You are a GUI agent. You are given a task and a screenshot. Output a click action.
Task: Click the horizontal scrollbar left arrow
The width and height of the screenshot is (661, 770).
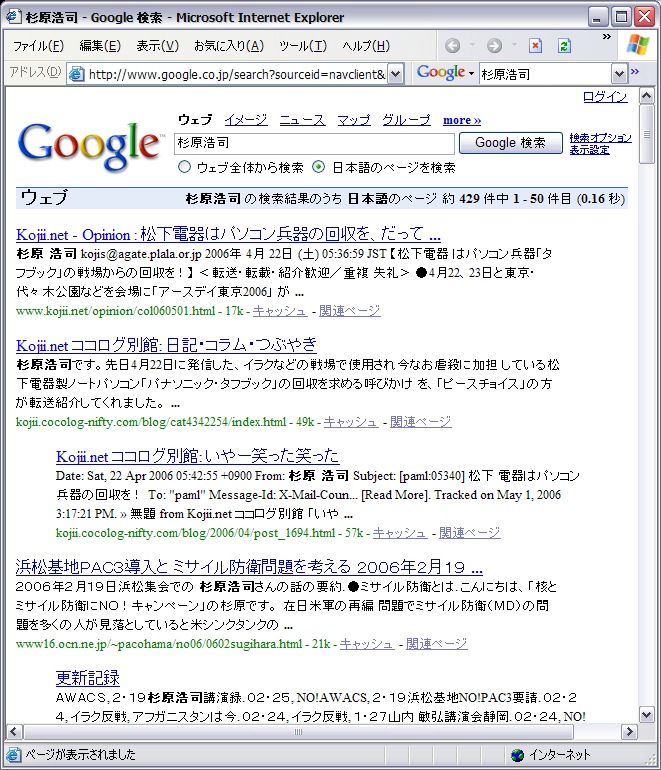[14, 732]
